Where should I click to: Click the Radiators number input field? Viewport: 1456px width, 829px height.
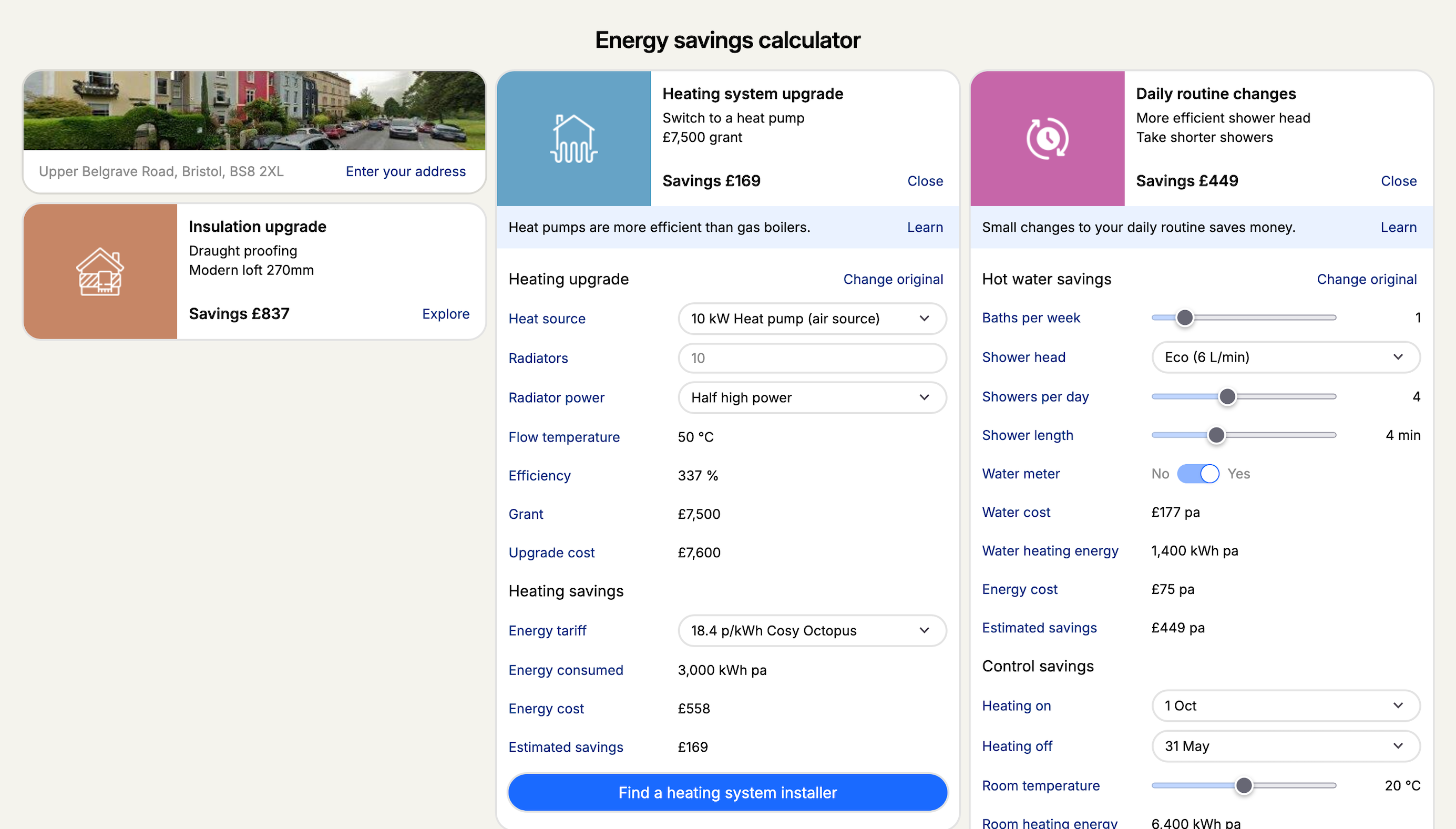(812, 358)
